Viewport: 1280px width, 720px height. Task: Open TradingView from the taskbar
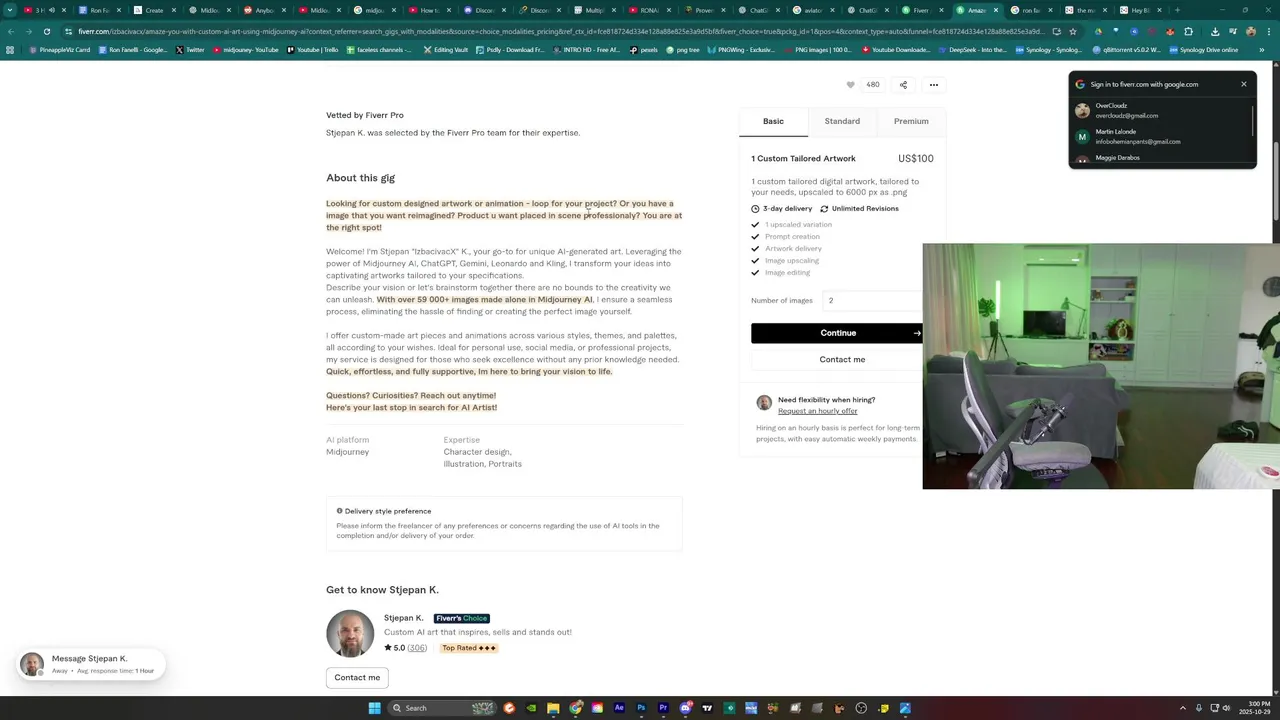point(707,708)
